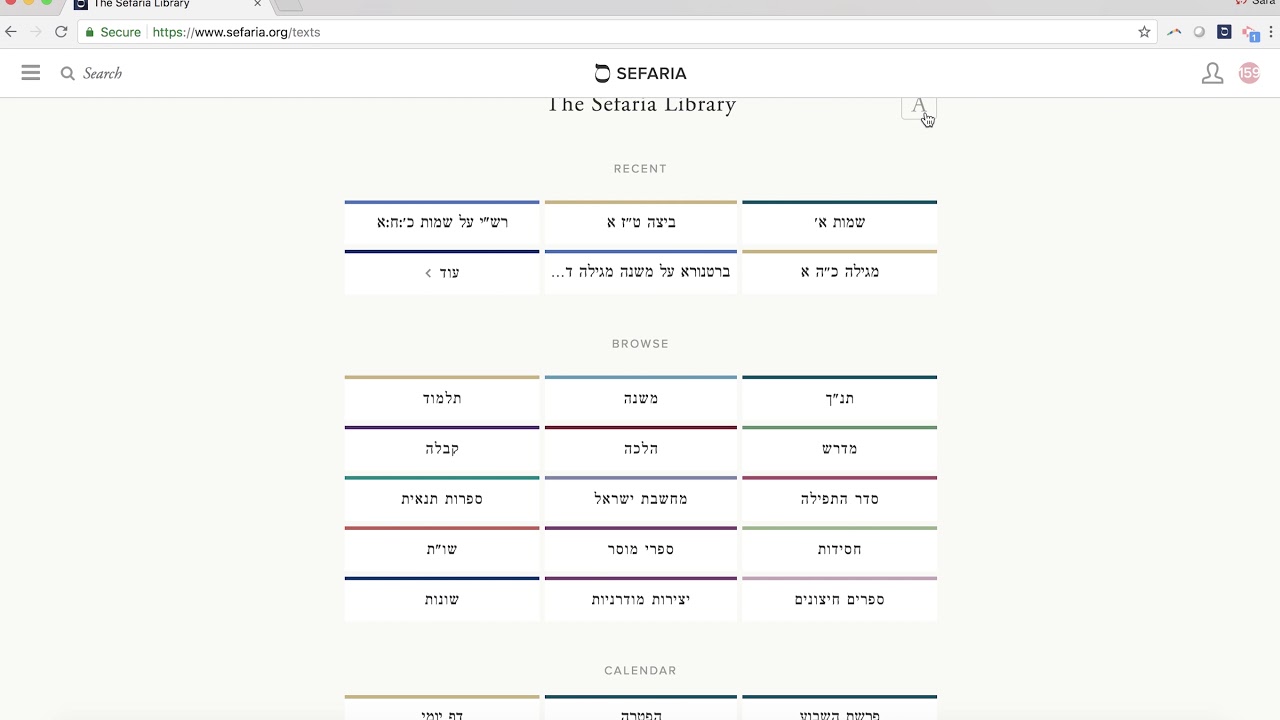Open recent text שמות א׳
Image resolution: width=1280 pixels, height=720 pixels.
click(840, 221)
